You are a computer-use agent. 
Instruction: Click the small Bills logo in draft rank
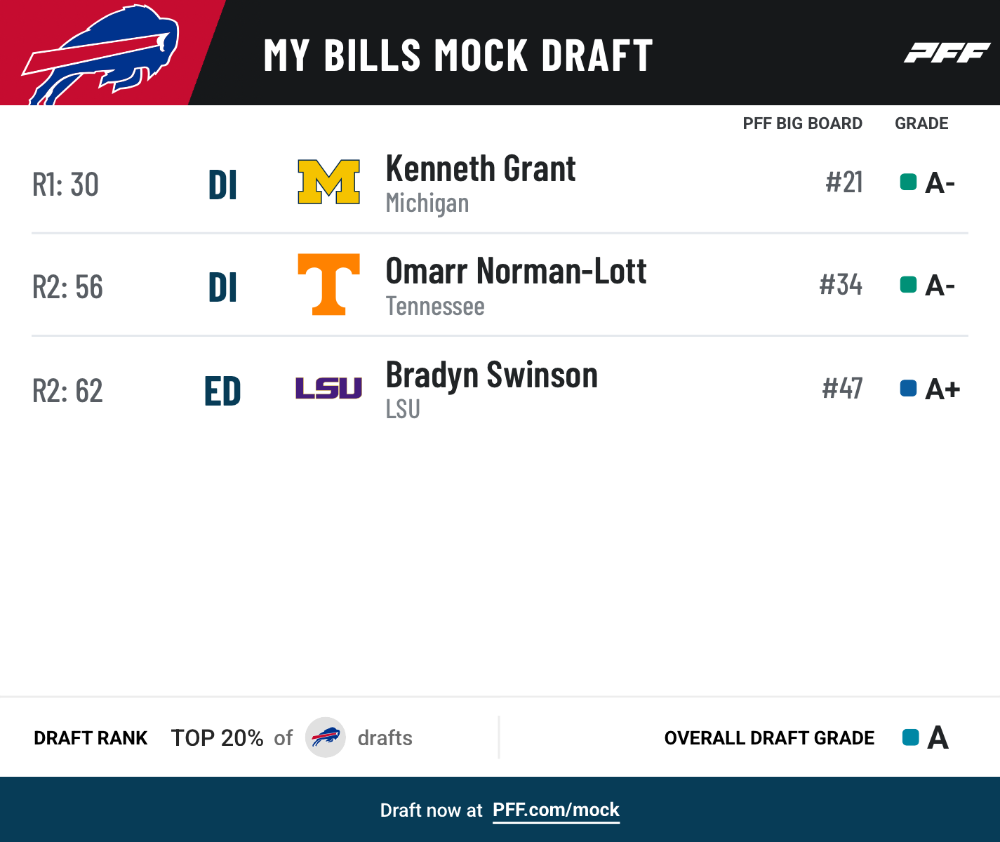coord(325,737)
